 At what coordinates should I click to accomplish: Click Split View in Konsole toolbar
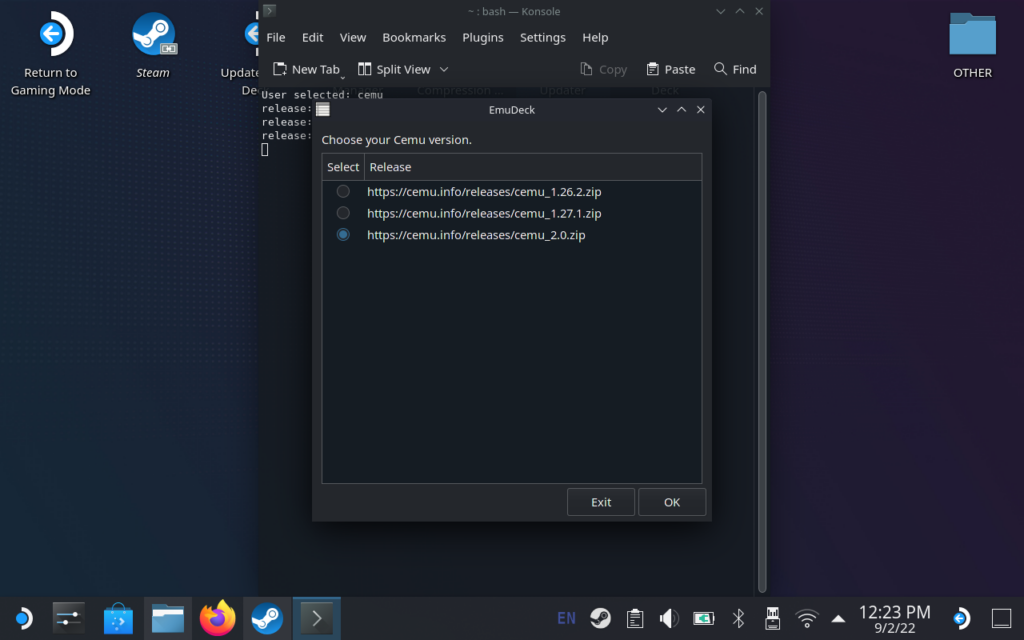coord(394,69)
